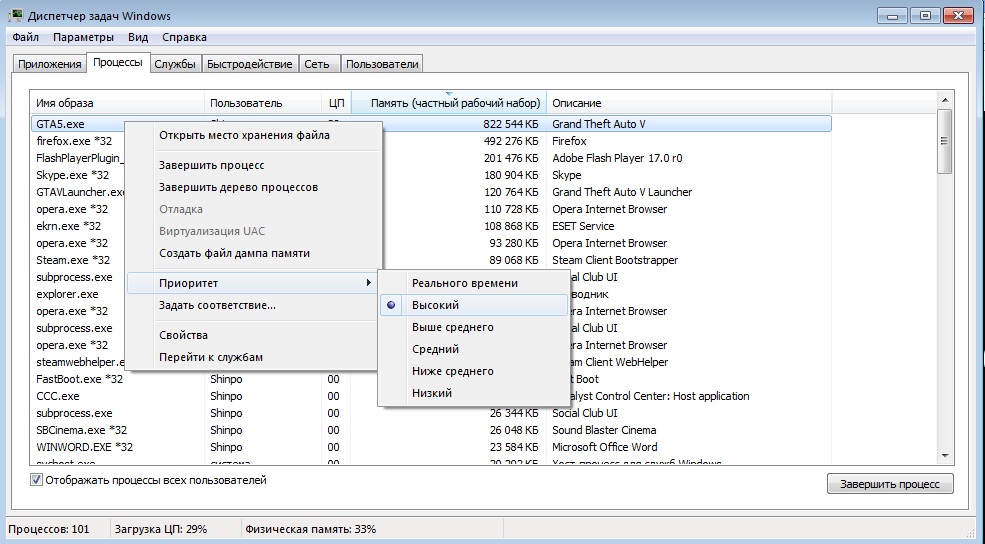Select the 'FastBoot.exe *32' process row
The image size is (985, 544).
click(431, 379)
